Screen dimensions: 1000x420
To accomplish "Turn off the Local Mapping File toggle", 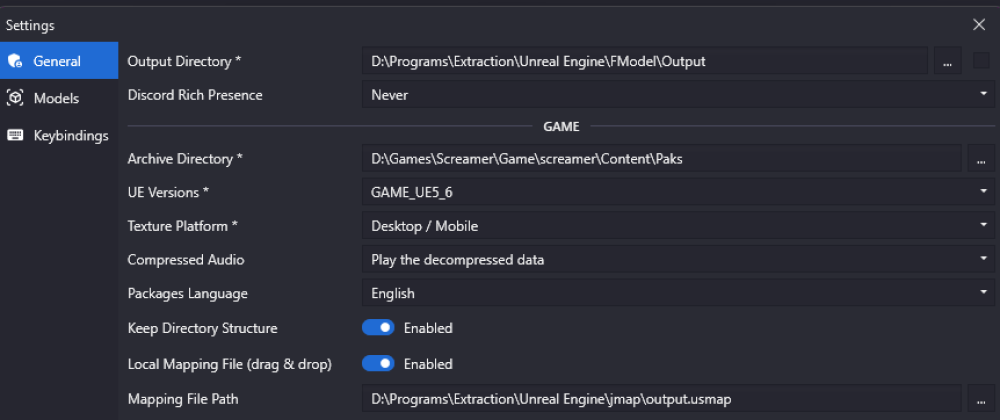I will (378, 364).
